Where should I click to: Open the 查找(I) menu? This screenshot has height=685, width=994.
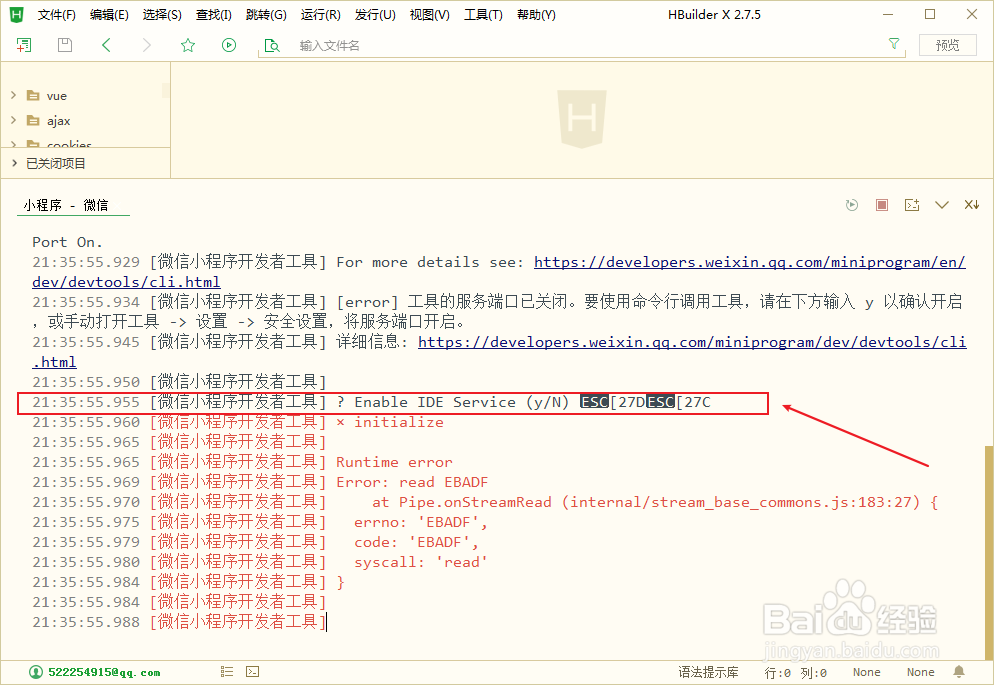pyautogui.click(x=214, y=15)
